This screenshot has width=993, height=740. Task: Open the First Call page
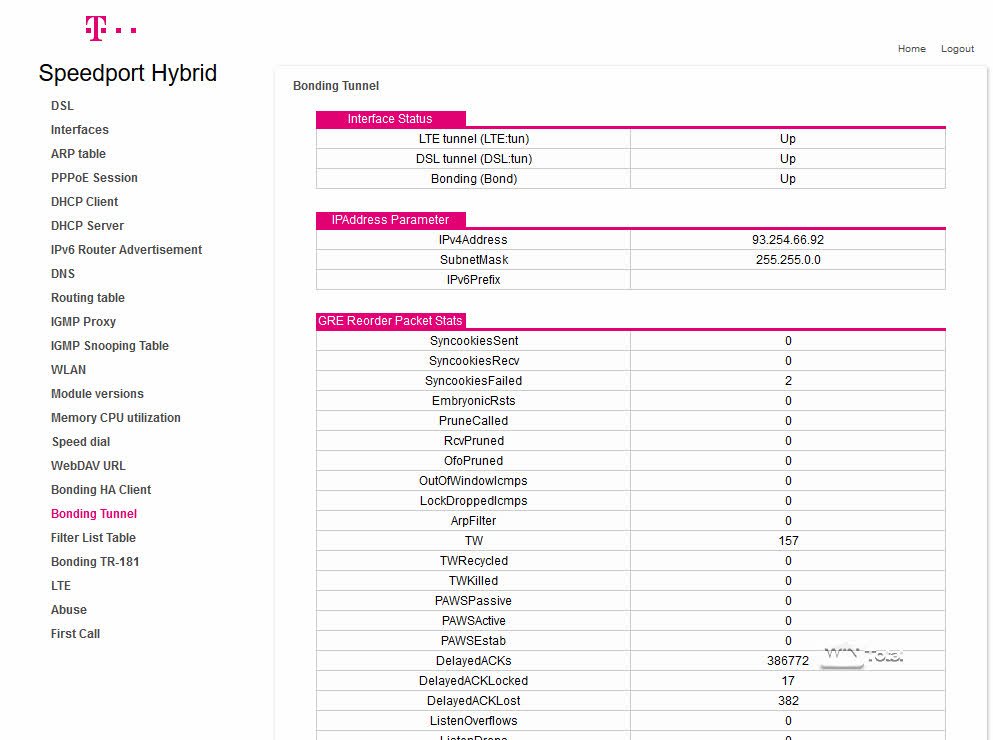click(75, 634)
